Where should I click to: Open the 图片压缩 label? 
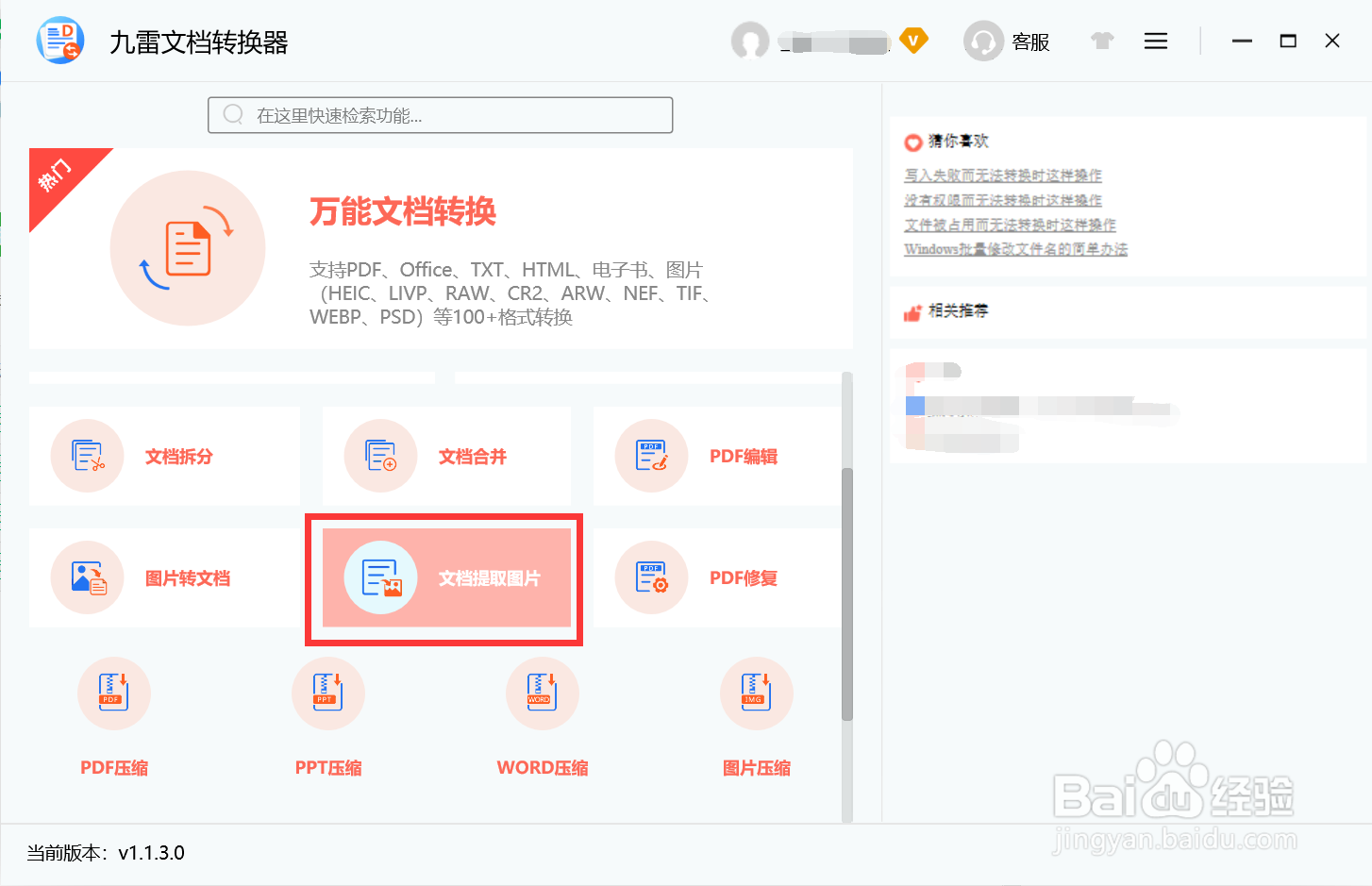pos(757,768)
